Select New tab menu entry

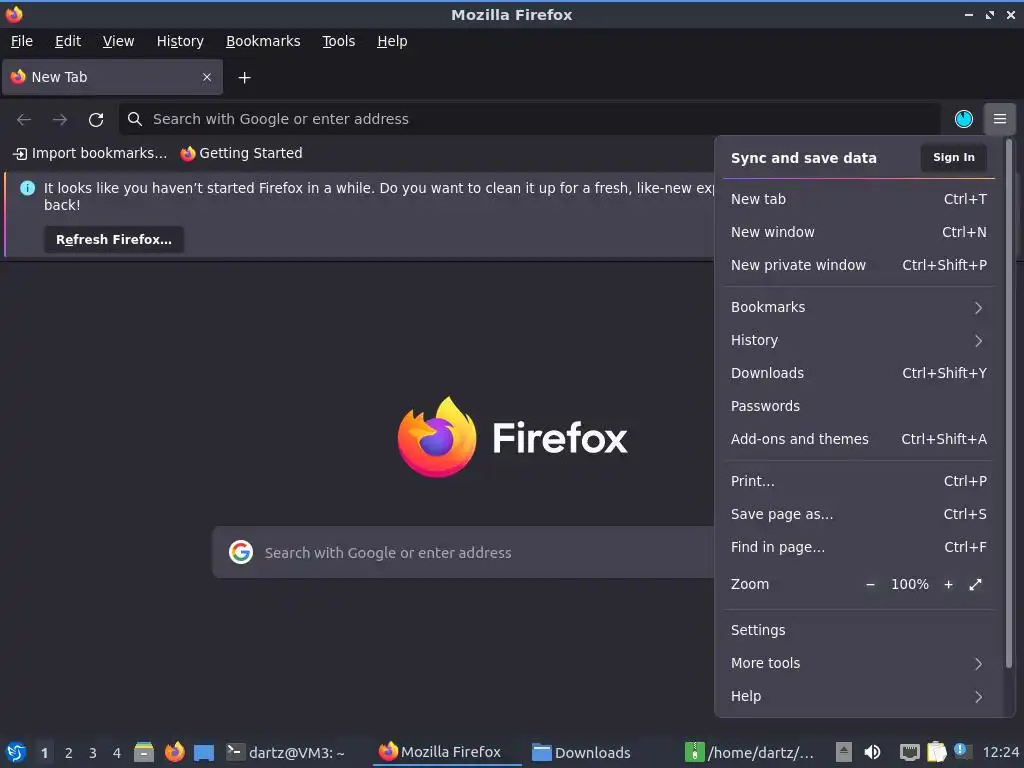[x=859, y=199]
